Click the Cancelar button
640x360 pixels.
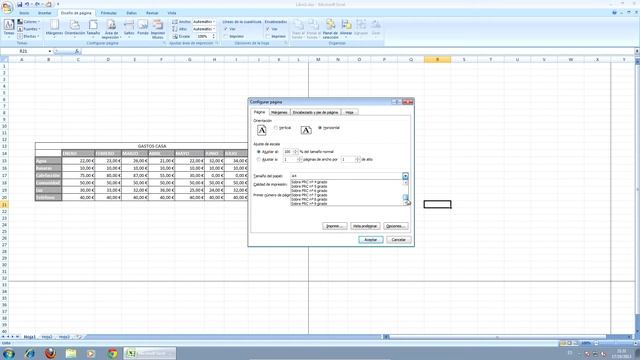coord(399,240)
